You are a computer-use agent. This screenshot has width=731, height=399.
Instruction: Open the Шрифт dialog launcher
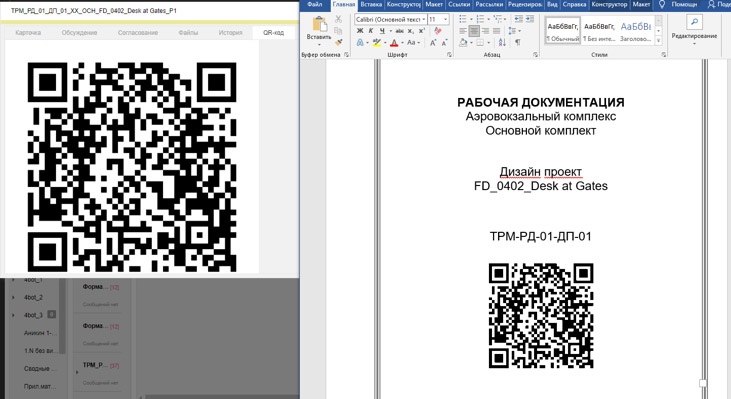coord(449,55)
